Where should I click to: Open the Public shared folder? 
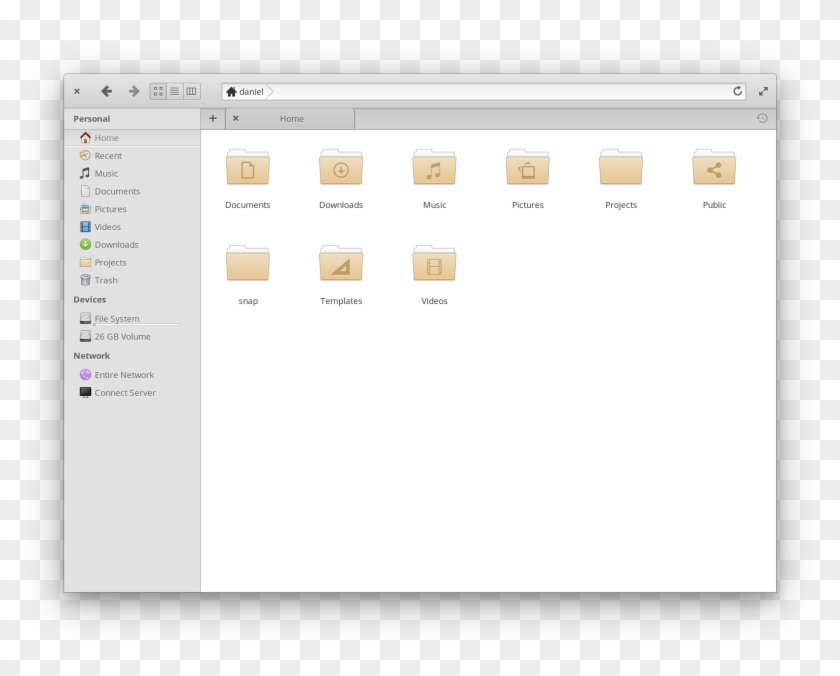pyautogui.click(x=714, y=168)
